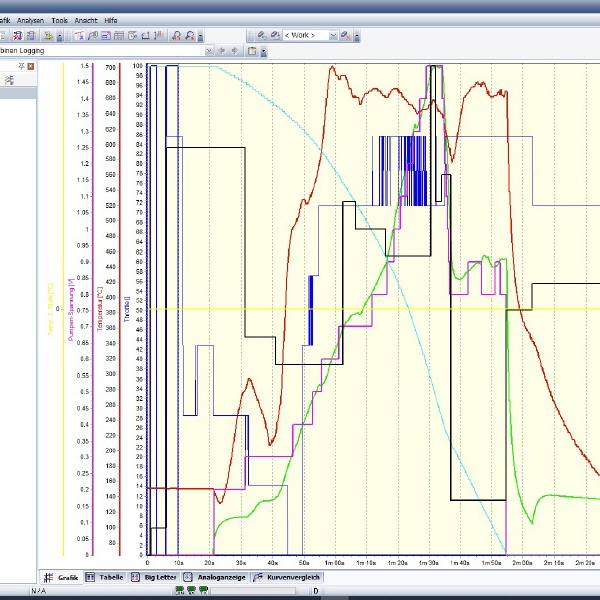
Task: Click the first magnifier zoom icon
Action: pos(176,36)
